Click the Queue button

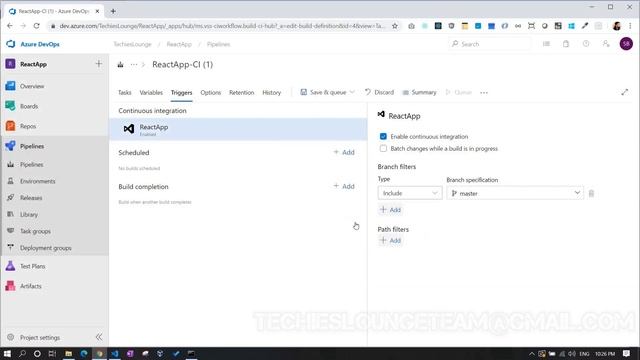point(459,92)
